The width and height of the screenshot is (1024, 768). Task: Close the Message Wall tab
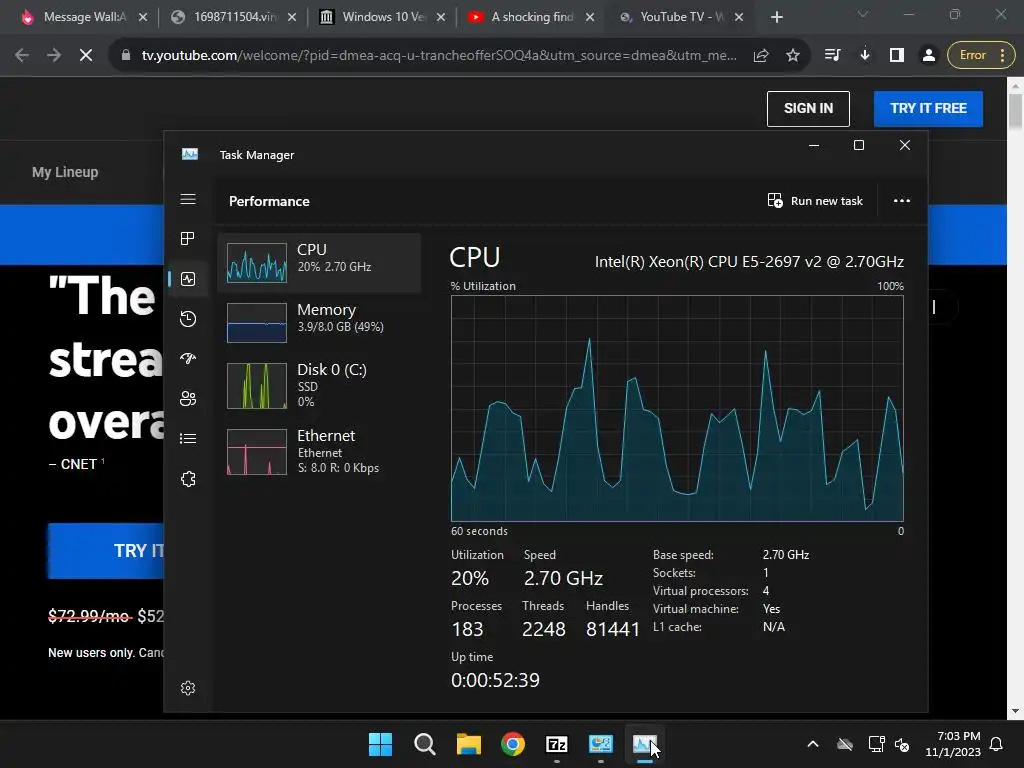[143, 17]
